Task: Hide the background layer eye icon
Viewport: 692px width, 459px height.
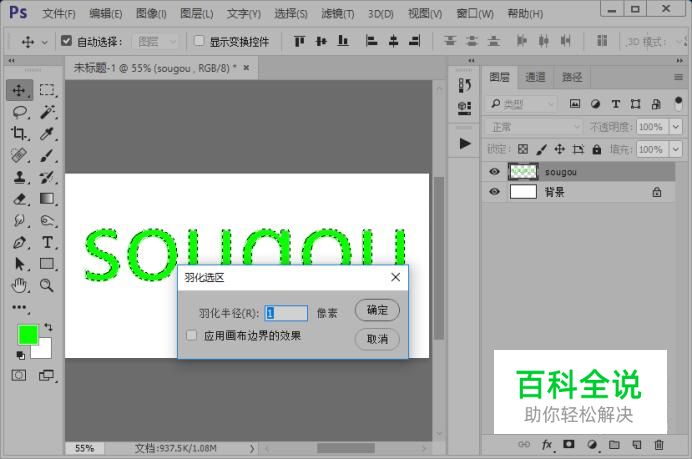Action: pyautogui.click(x=494, y=192)
